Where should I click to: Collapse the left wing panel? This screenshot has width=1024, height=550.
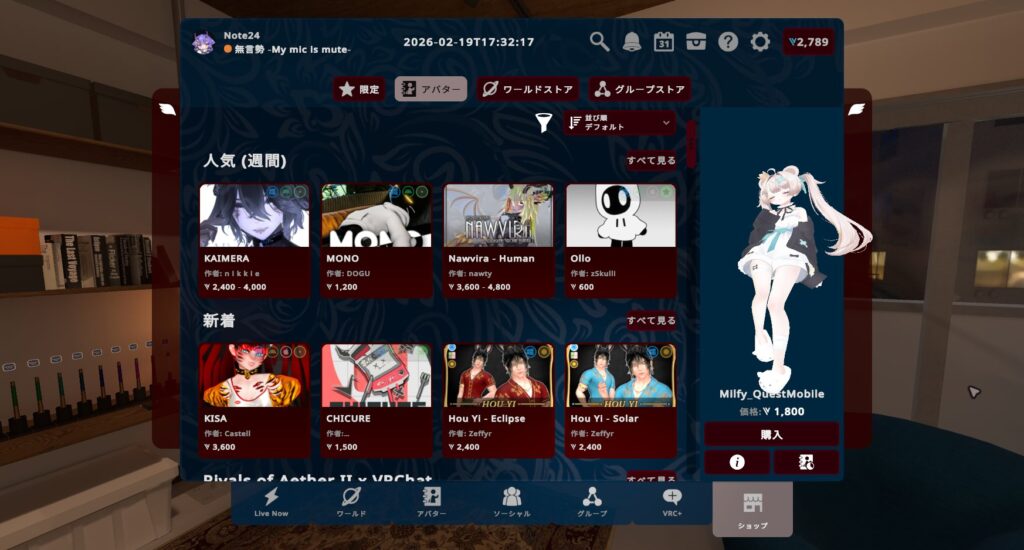(167, 109)
